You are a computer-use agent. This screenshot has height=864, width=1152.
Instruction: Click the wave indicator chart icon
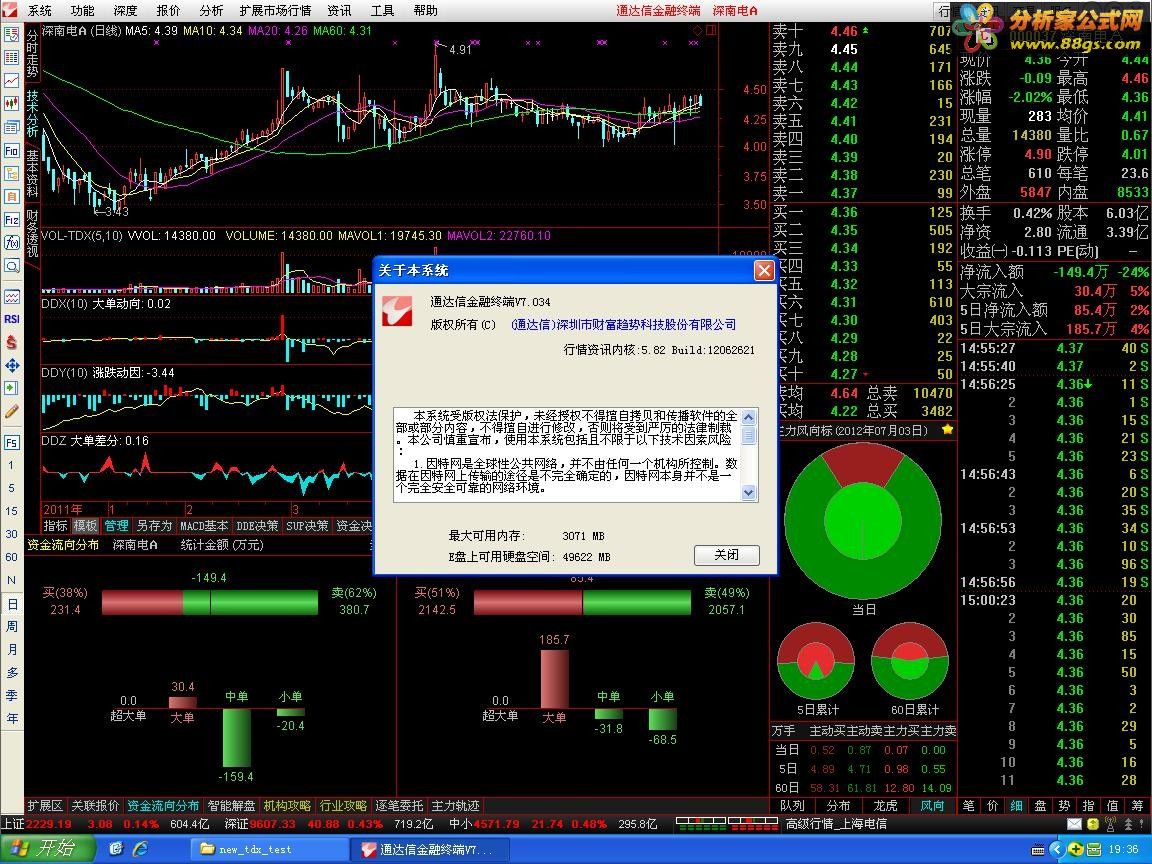coord(11,297)
